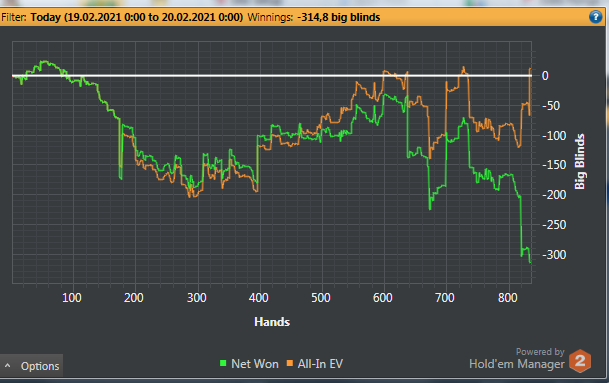Screen dimensions: 609x383
Task: Click the 300 hands axis label
Action: (197, 298)
